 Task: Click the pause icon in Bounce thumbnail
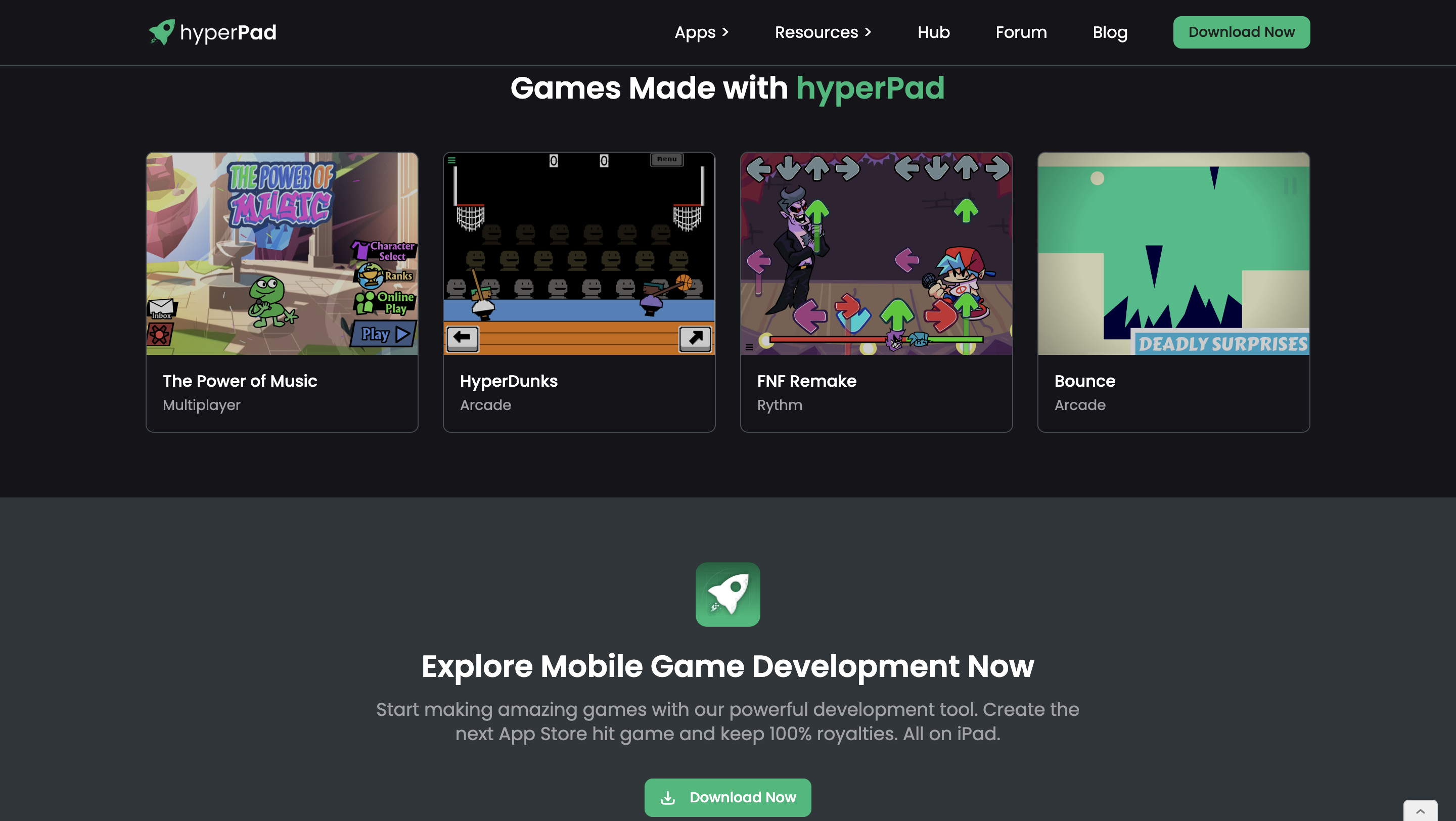tap(1290, 186)
